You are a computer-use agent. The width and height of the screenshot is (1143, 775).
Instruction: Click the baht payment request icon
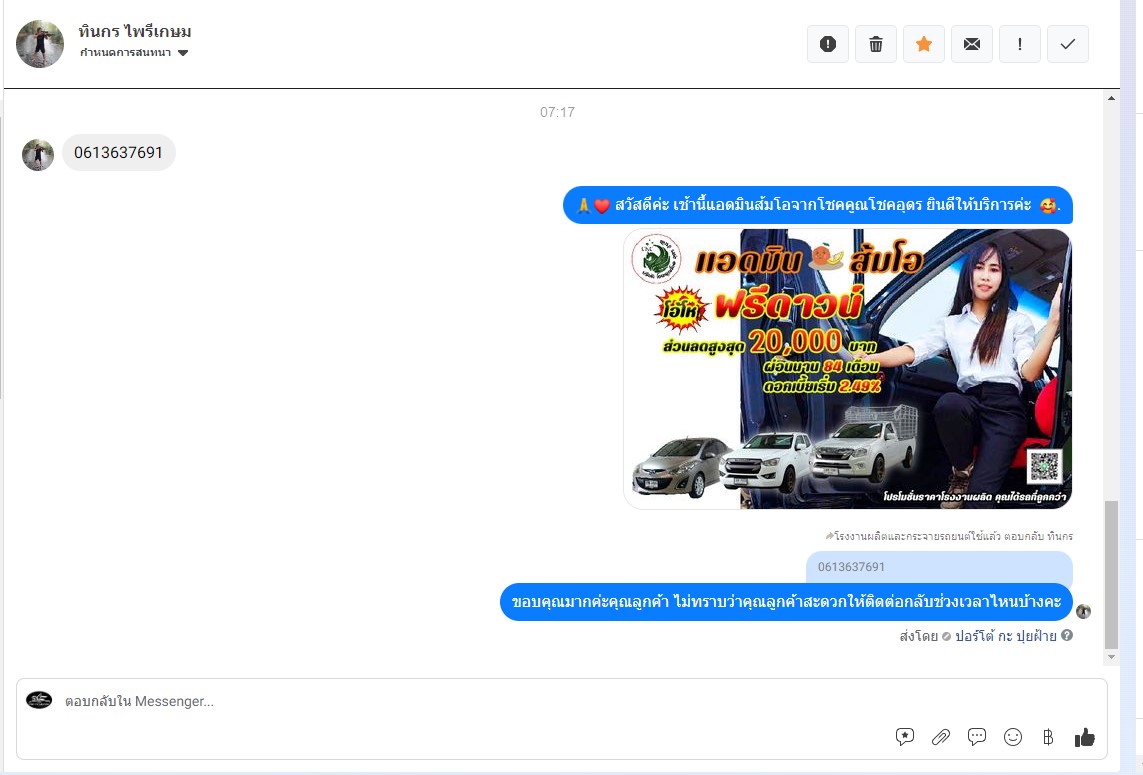tap(1048, 737)
